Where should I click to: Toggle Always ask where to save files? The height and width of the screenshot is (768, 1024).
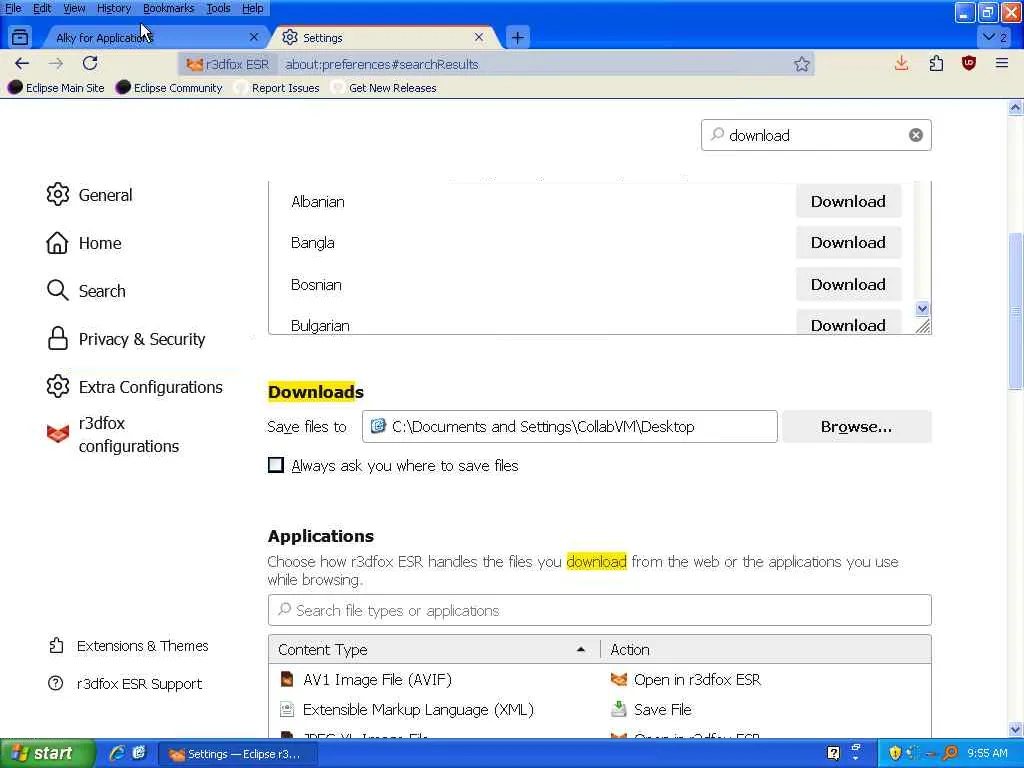pos(276,465)
